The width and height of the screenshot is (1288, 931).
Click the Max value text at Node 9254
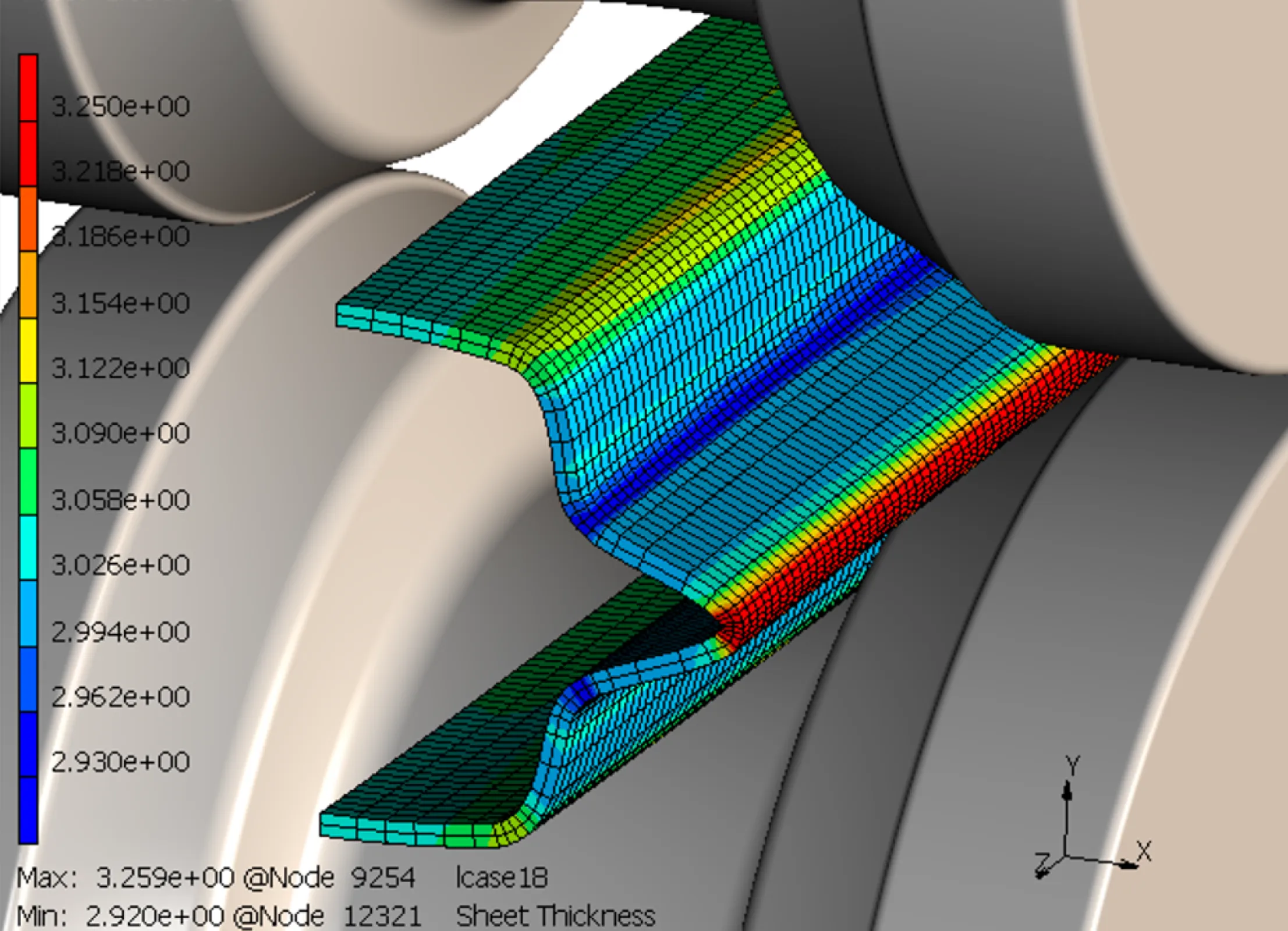point(215,877)
